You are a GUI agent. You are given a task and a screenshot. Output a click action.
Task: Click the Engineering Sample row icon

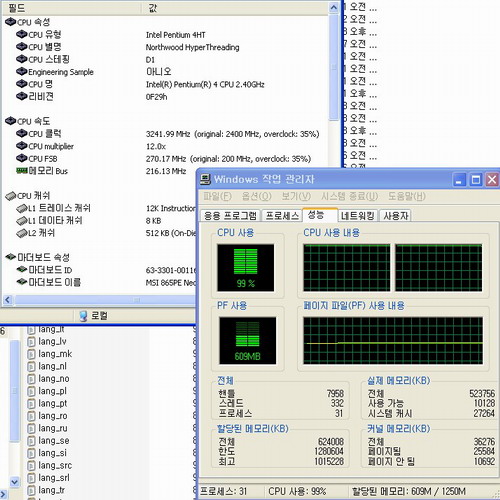(22, 71)
